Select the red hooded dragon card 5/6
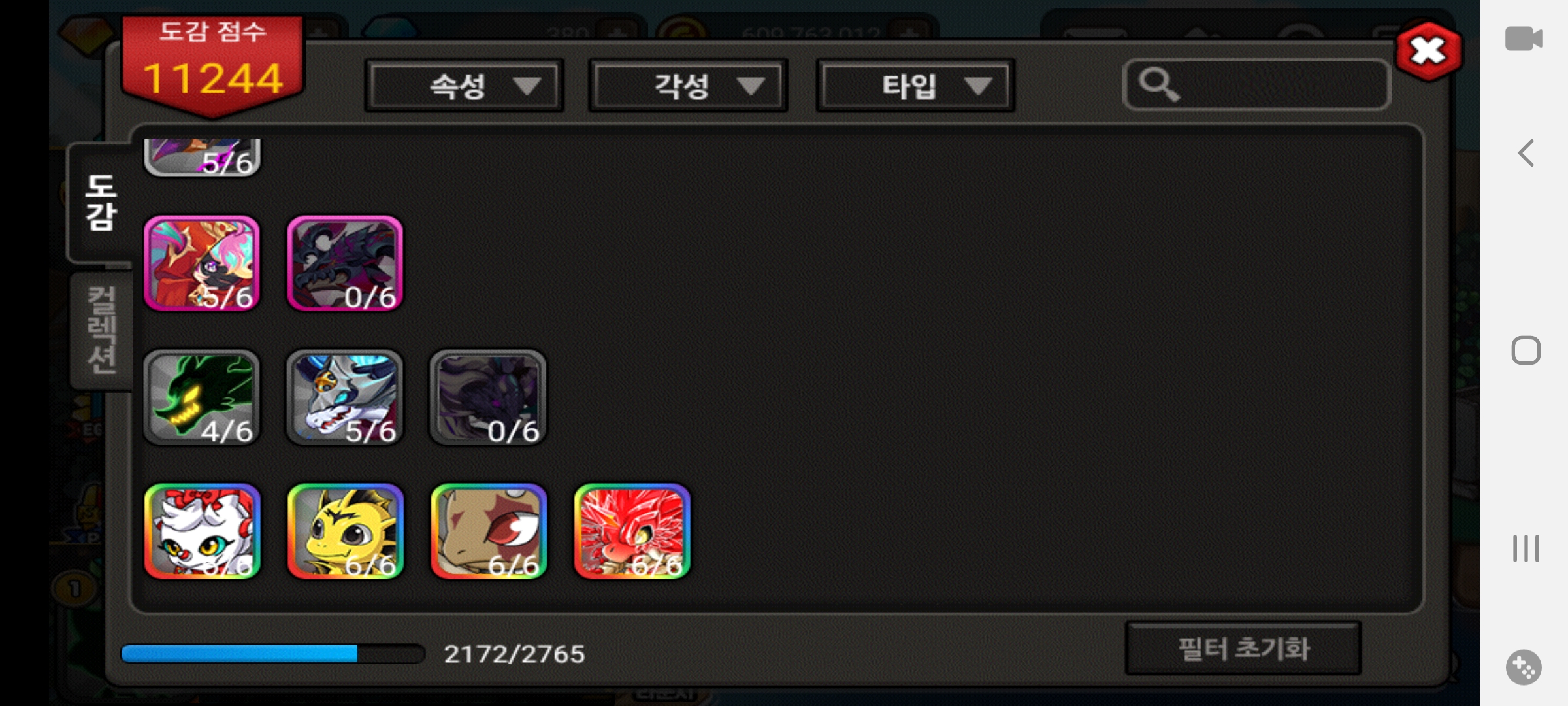 click(x=202, y=263)
